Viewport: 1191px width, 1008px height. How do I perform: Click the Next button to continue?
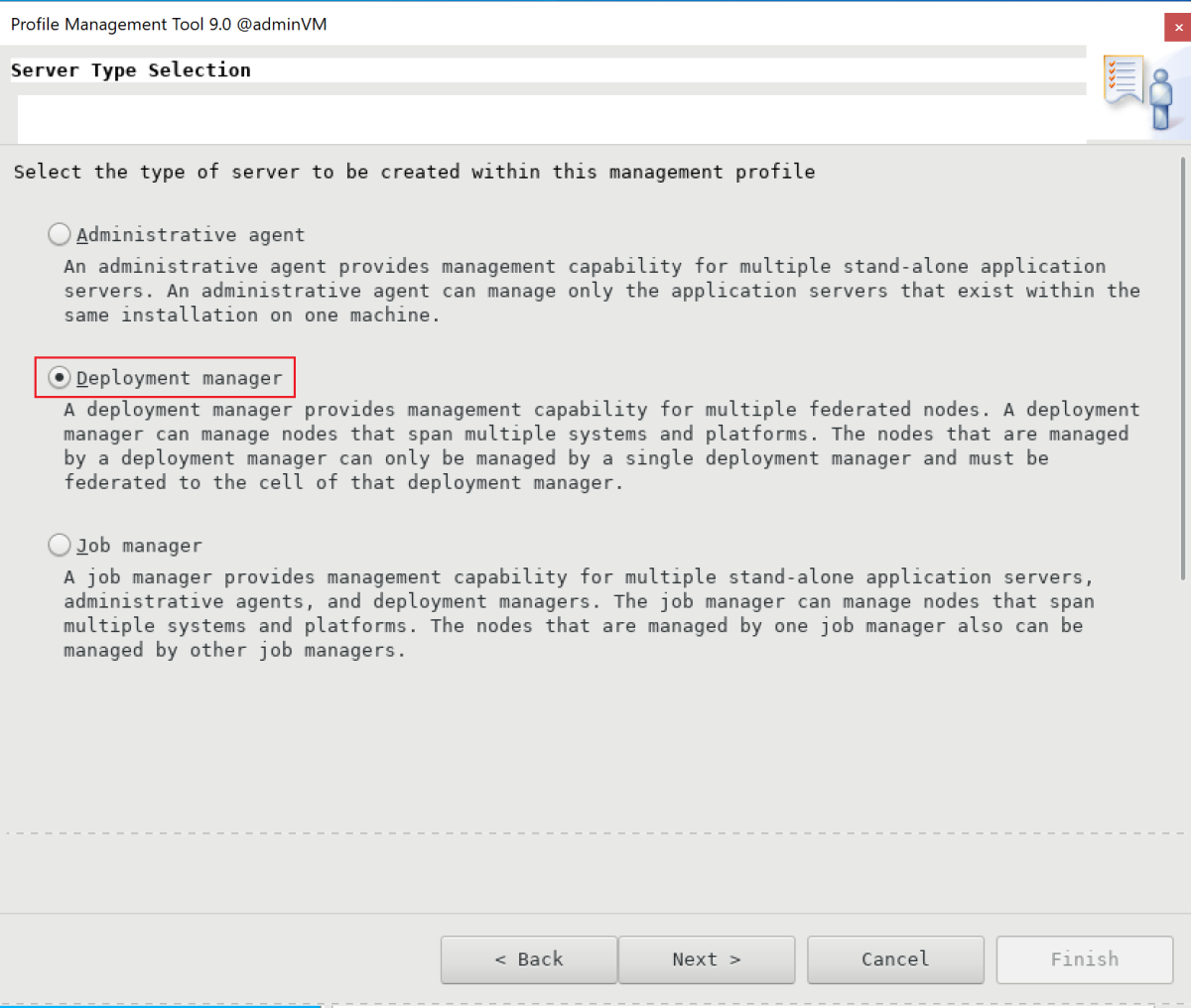pos(707,959)
